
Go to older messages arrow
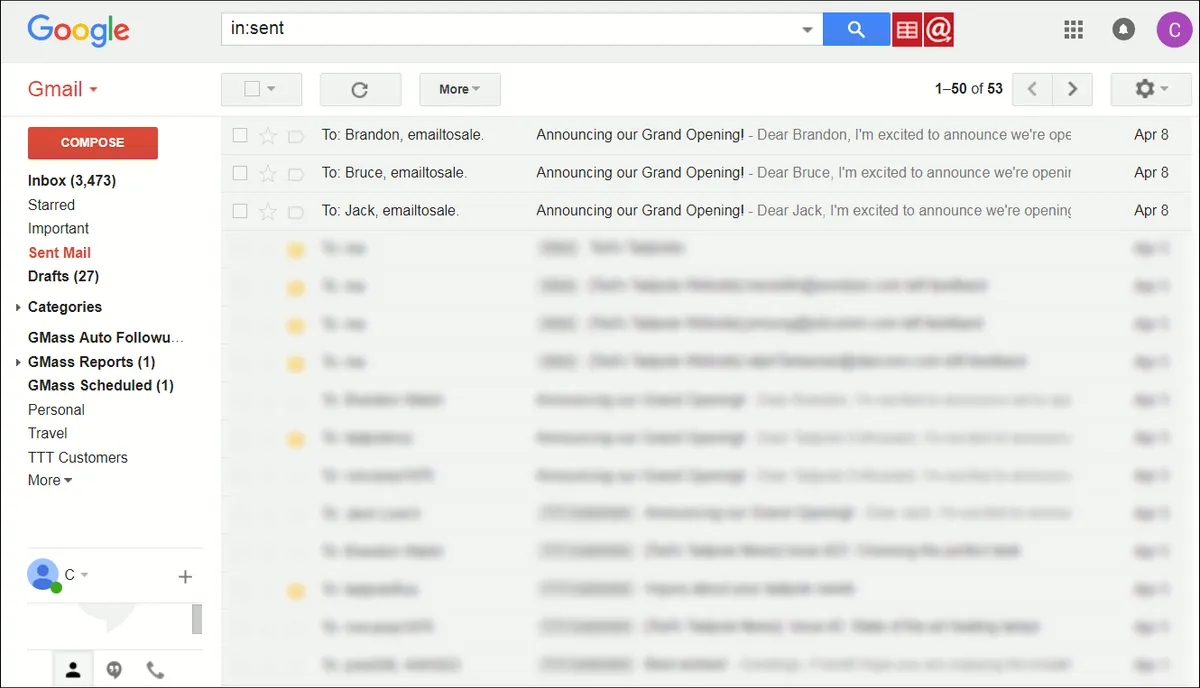(1072, 89)
